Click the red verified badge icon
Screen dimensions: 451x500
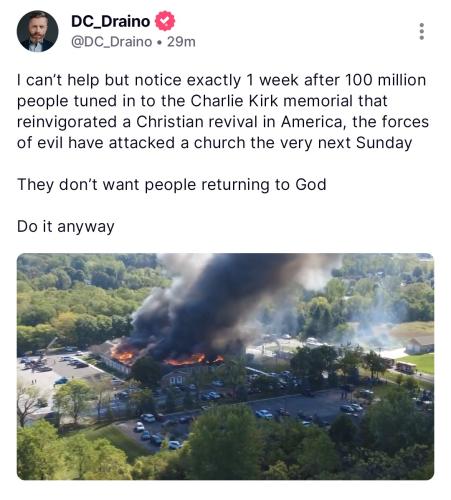click(x=165, y=21)
